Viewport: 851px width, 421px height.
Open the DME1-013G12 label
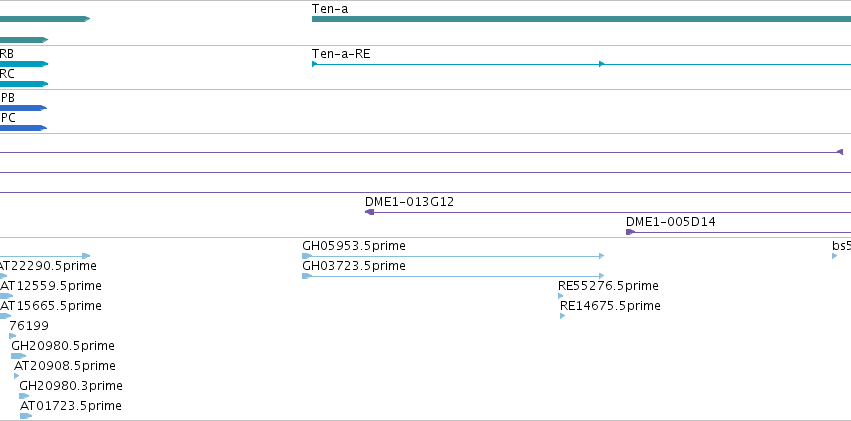click(409, 202)
